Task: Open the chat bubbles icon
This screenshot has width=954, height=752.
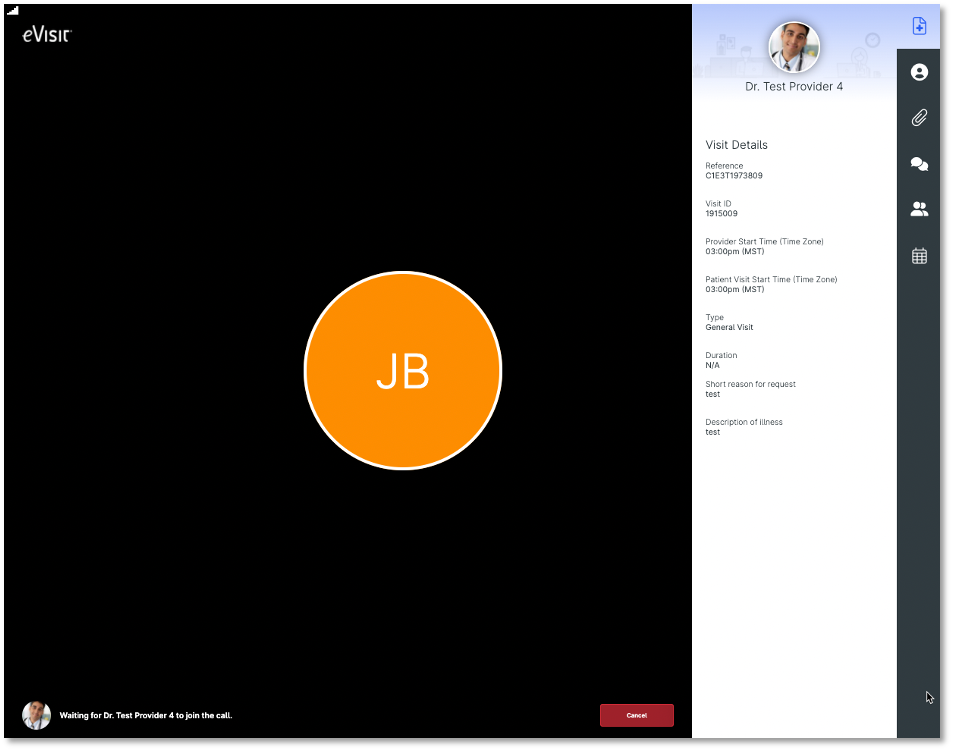Action: 919,164
